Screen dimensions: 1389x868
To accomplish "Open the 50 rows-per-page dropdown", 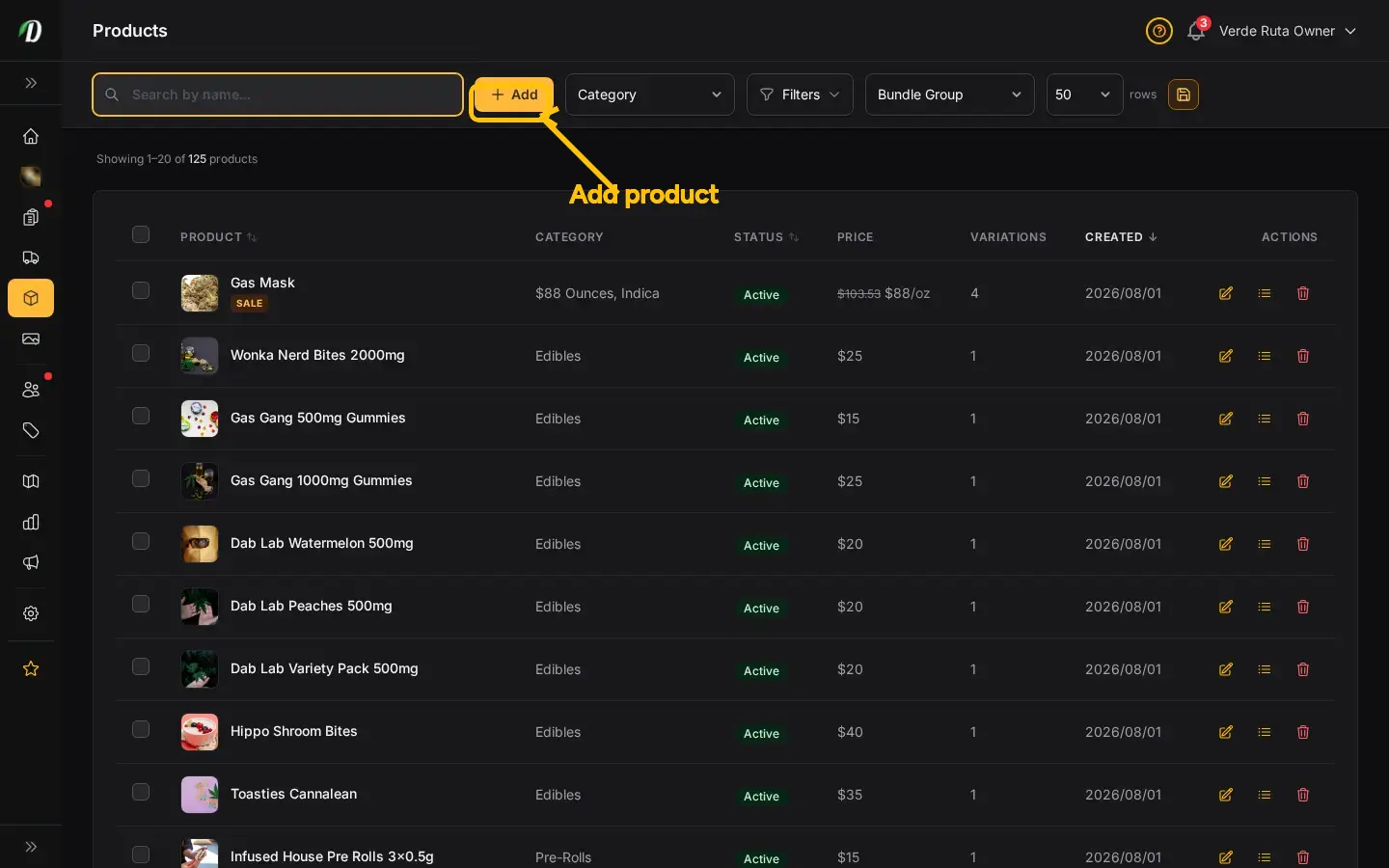I will tap(1085, 95).
